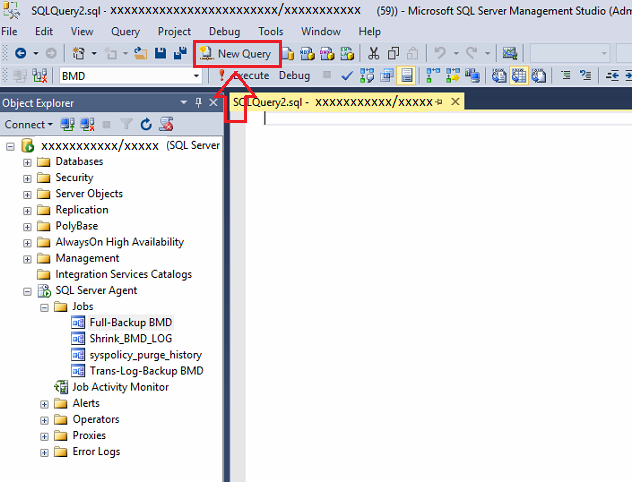Click Object Explorer Disconnect icon
This screenshot has height=482, width=632.
coord(87,125)
